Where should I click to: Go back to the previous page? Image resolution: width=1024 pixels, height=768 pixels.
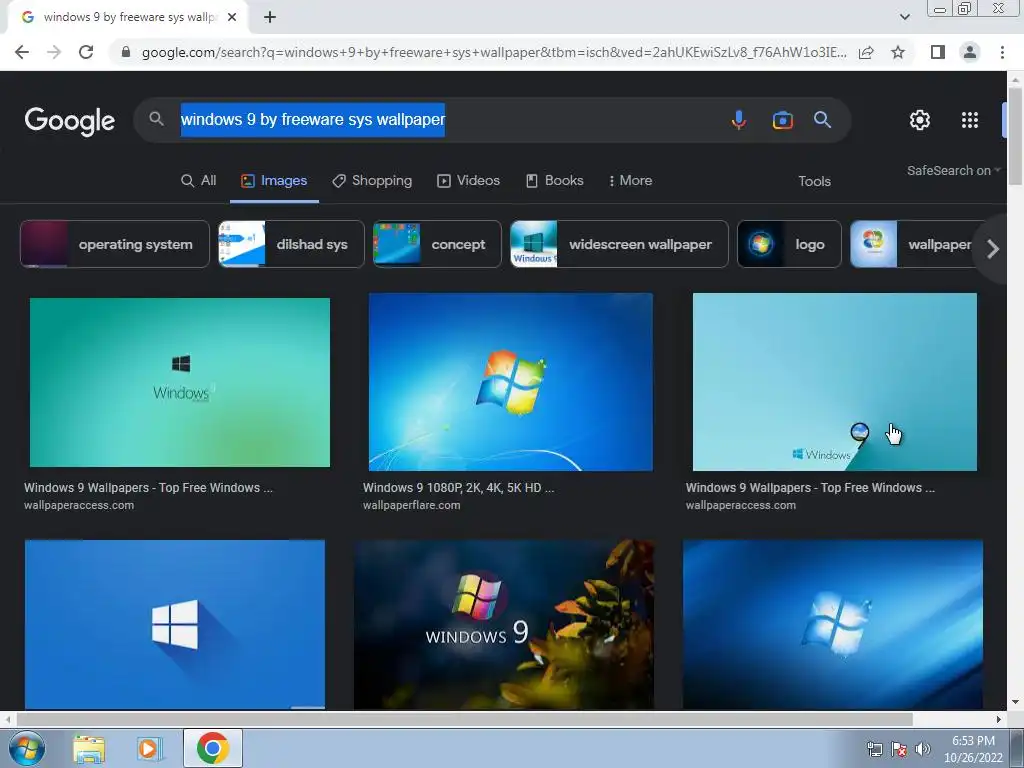tap(22, 52)
